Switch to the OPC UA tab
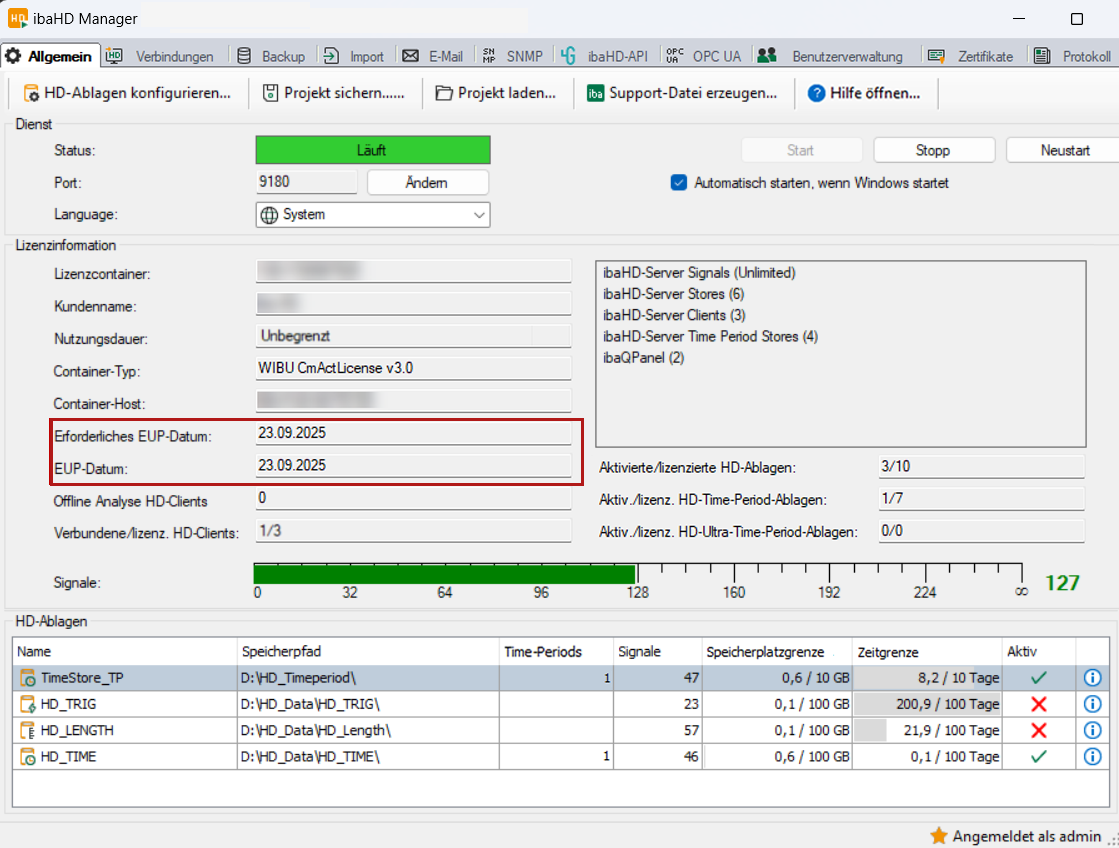Screen dimensions: 1119x848 pyautogui.click(x=707, y=57)
